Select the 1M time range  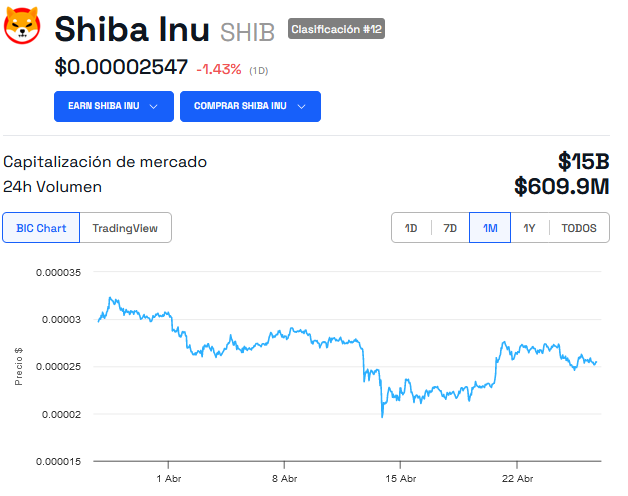coord(490,228)
